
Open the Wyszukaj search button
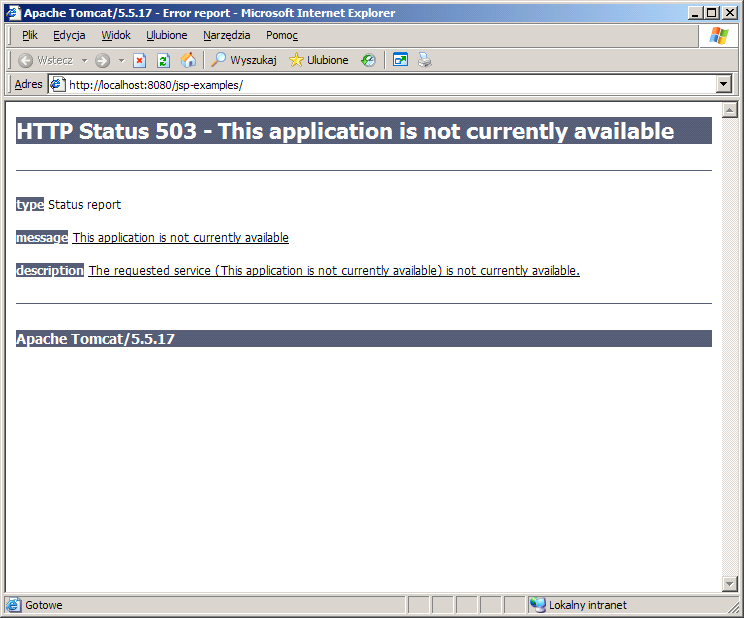243,60
